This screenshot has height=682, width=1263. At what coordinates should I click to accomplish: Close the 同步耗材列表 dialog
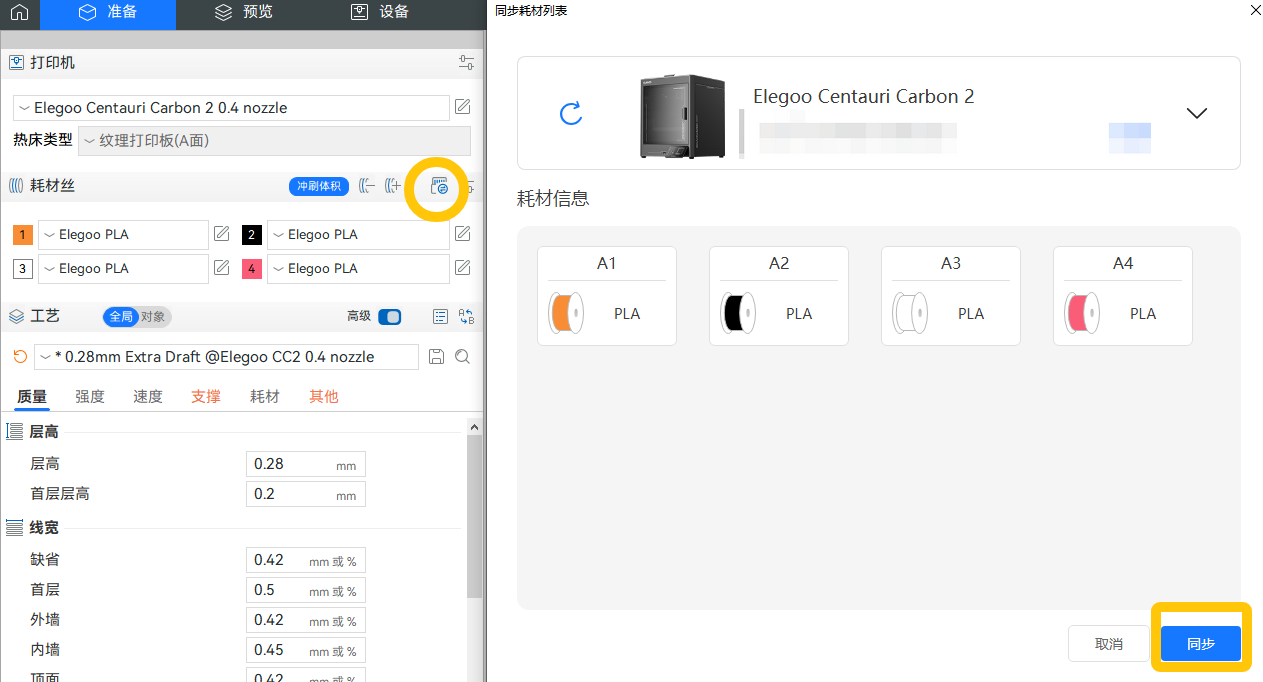pos(1255,9)
